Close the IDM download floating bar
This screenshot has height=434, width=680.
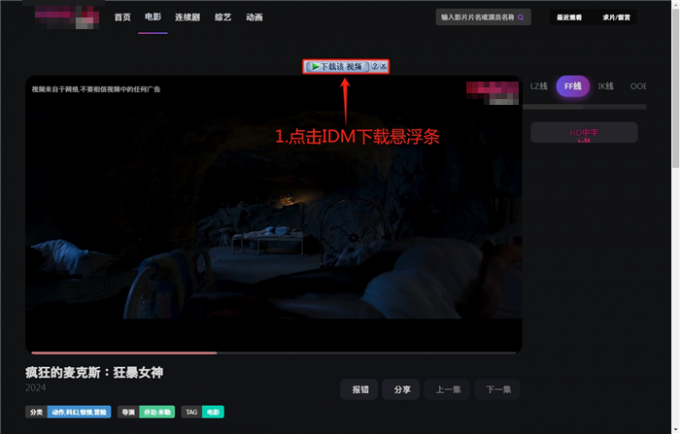click(383, 66)
